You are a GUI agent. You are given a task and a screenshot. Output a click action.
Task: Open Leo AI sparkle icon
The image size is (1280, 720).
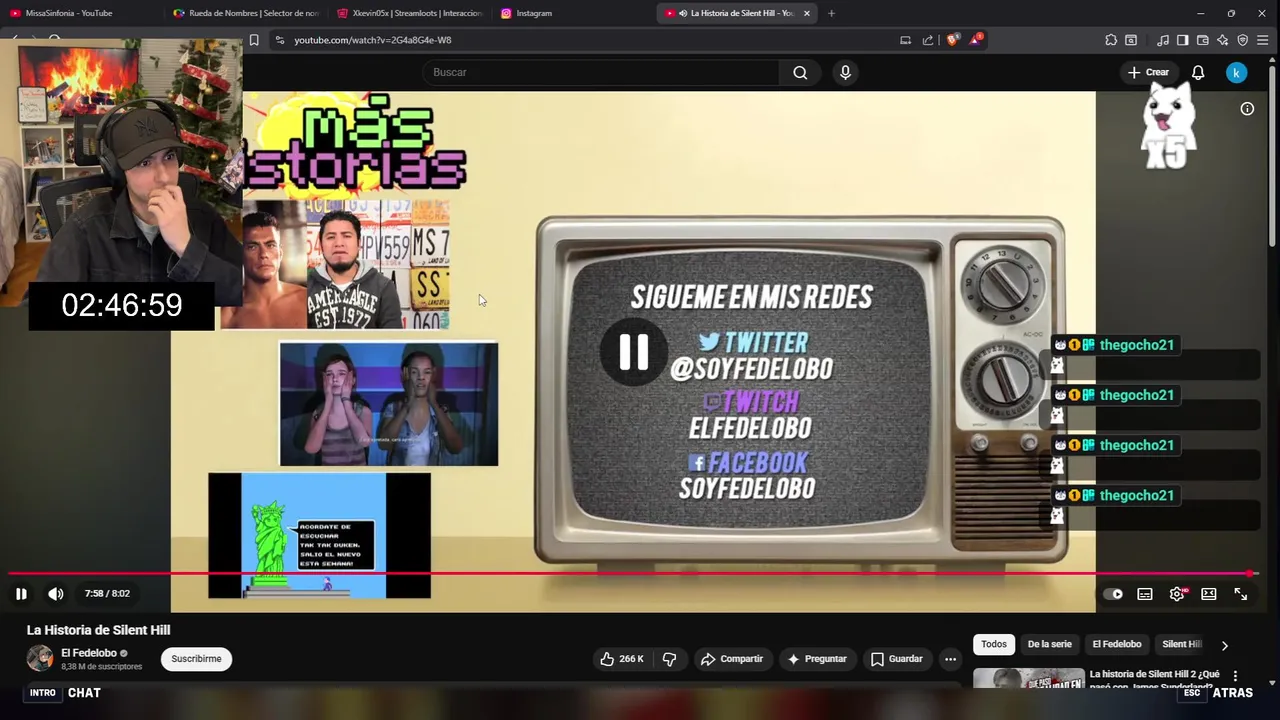click(x=1223, y=40)
